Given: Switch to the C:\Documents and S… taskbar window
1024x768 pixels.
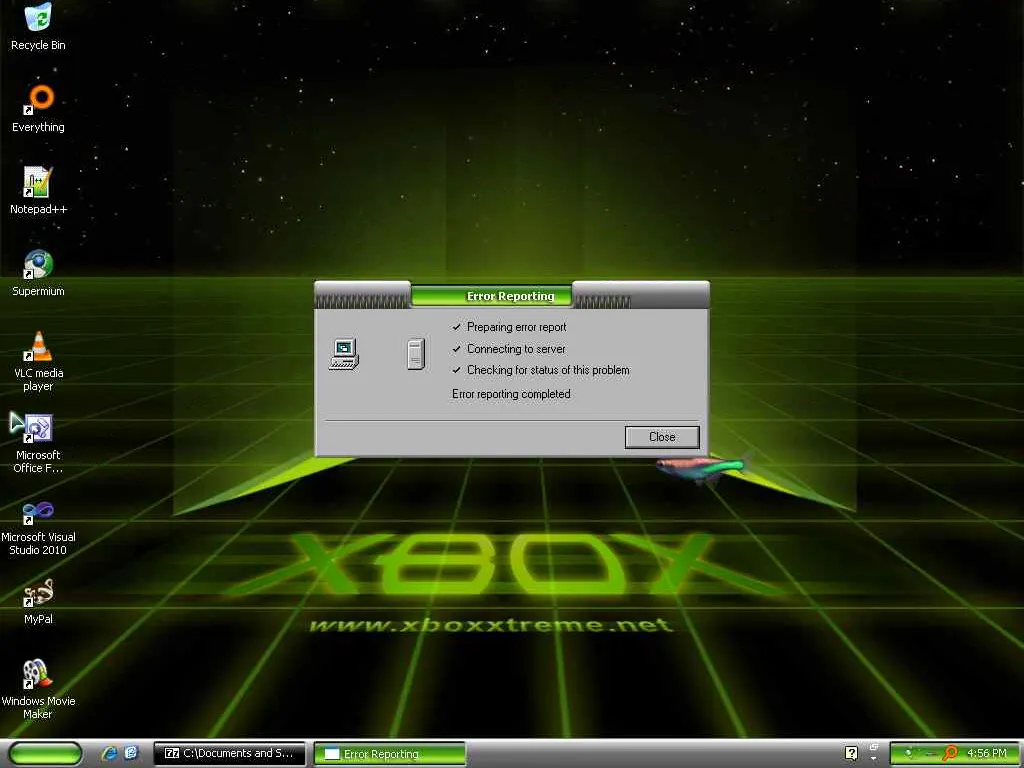Looking at the screenshot, I should pyautogui.click(x=229, y=753).
